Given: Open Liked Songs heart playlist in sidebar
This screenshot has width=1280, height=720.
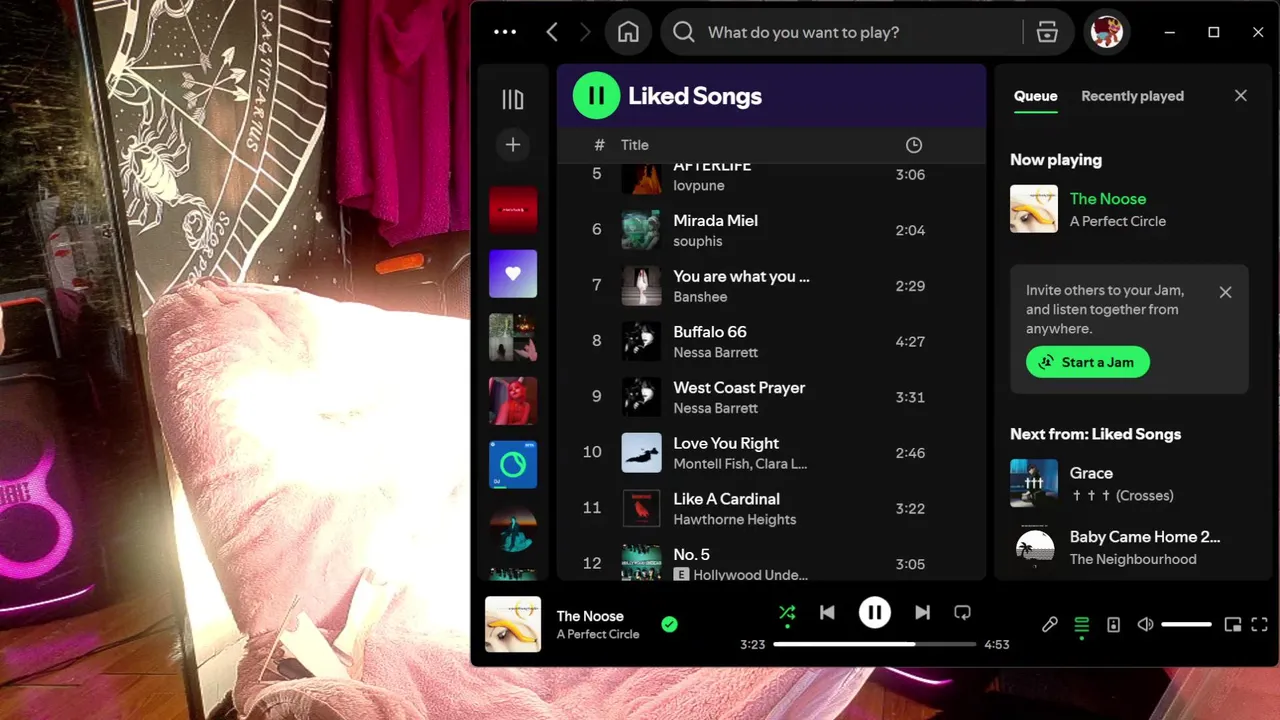Looking at the screenshot, I should (x=513, y=274).
